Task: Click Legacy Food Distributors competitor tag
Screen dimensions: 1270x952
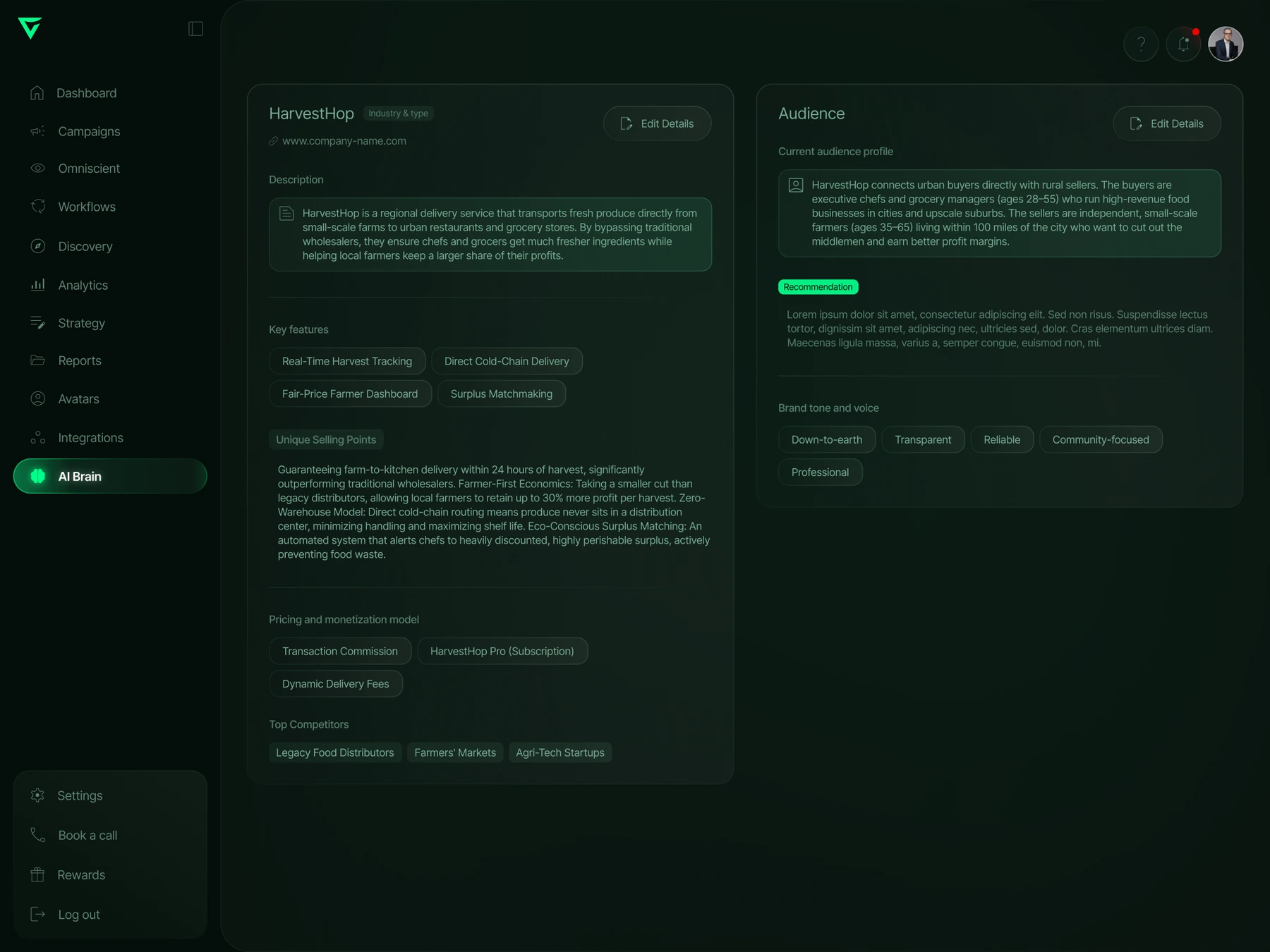Action: tap(335, 752)
